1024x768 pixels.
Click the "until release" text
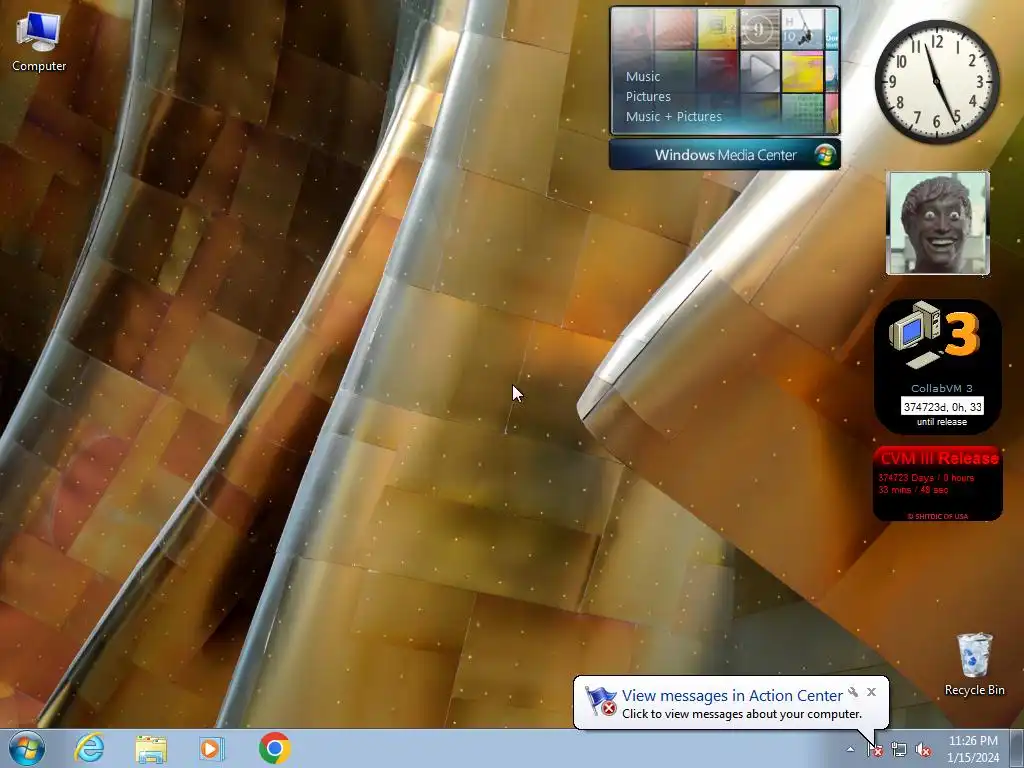(x=942, y=422)
